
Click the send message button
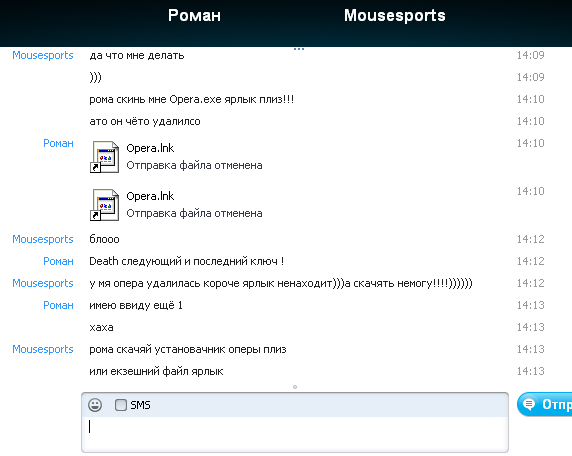pos(545,404)
